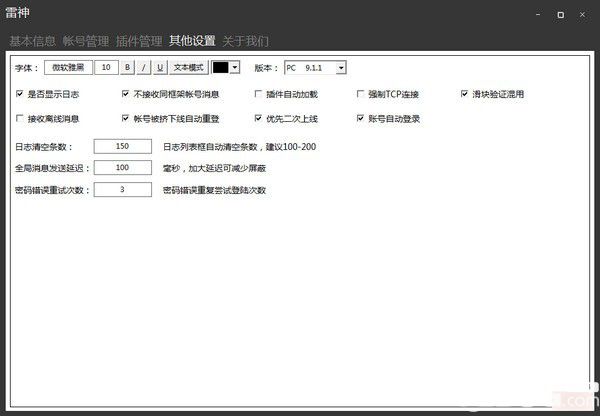
Task: Click the 密码错误重试次数 field showing 3
Action: (123, 189)
